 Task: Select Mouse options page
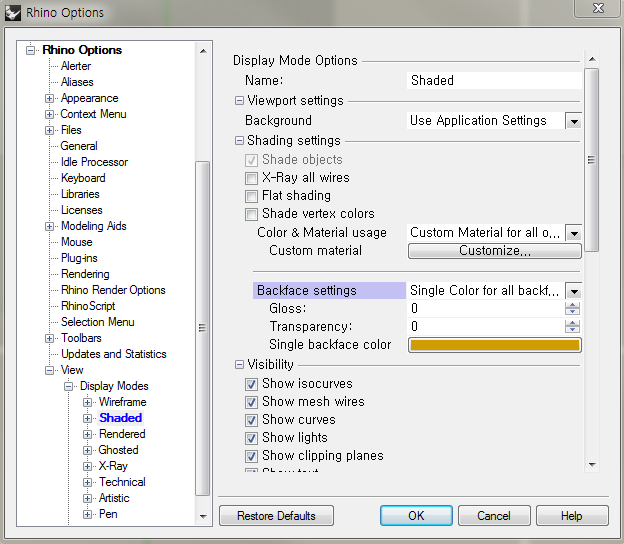tap(76, 242)
